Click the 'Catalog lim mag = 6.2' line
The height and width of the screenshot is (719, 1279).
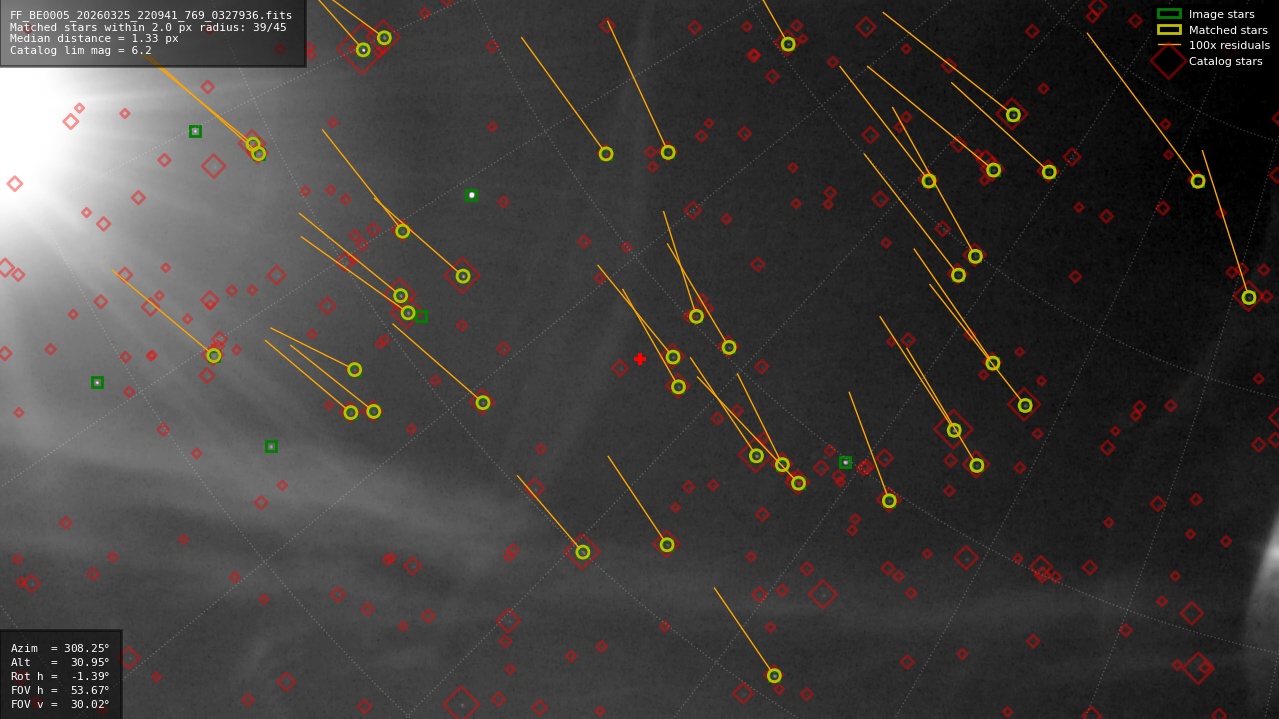[x=81, y=50]
